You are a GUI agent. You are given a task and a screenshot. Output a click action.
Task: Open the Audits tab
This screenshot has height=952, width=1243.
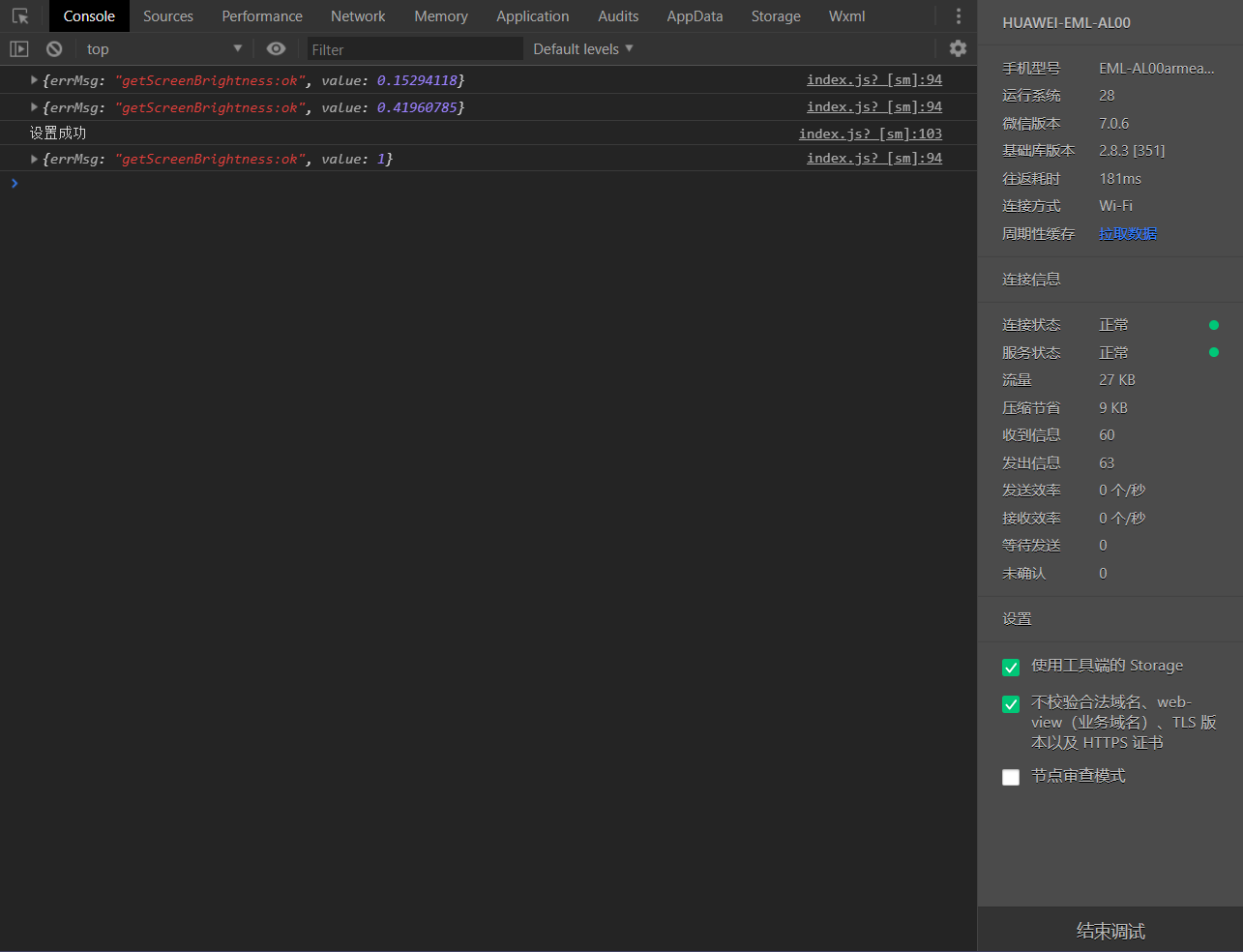[618, 16]
